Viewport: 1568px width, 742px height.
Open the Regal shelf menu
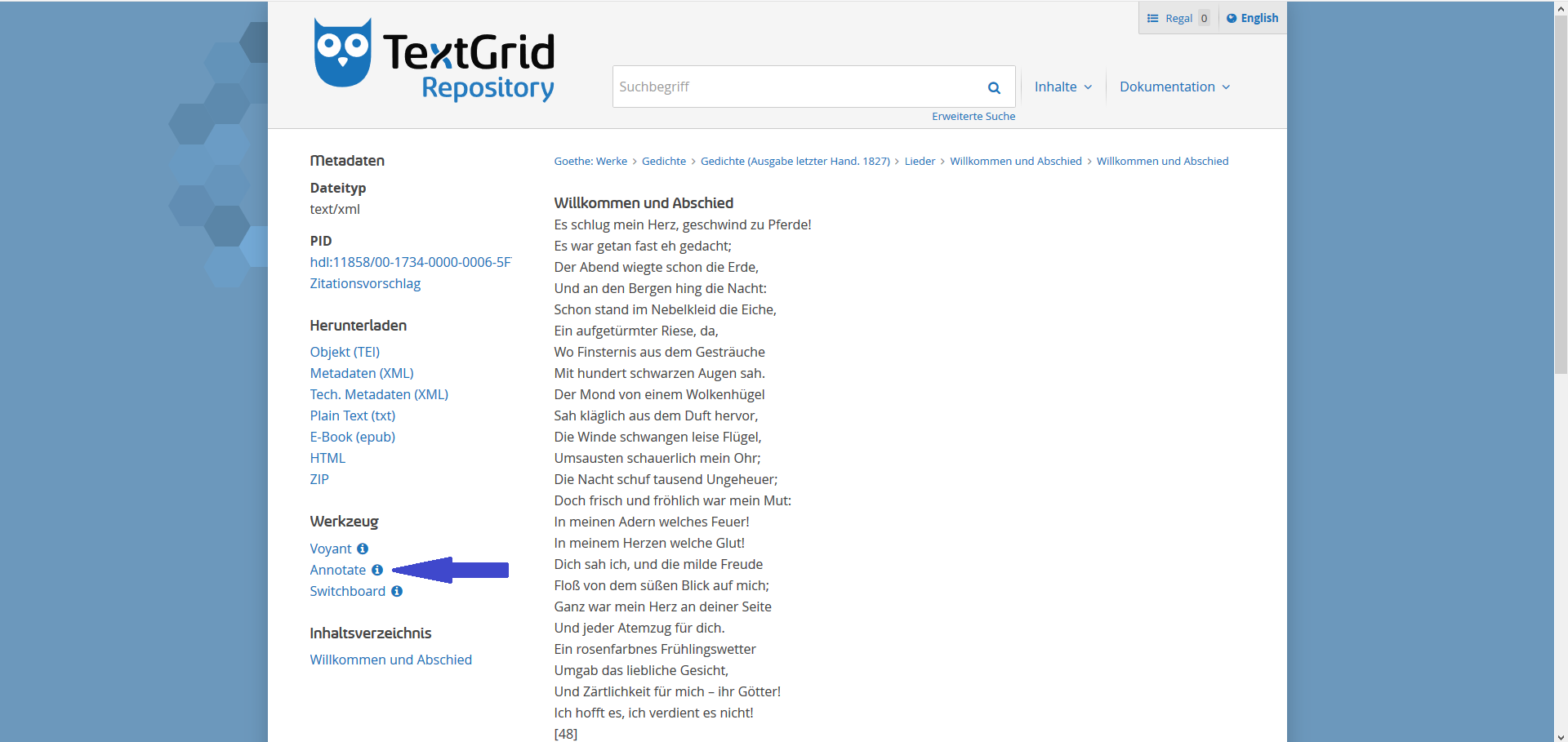[x=1178, y=17]
